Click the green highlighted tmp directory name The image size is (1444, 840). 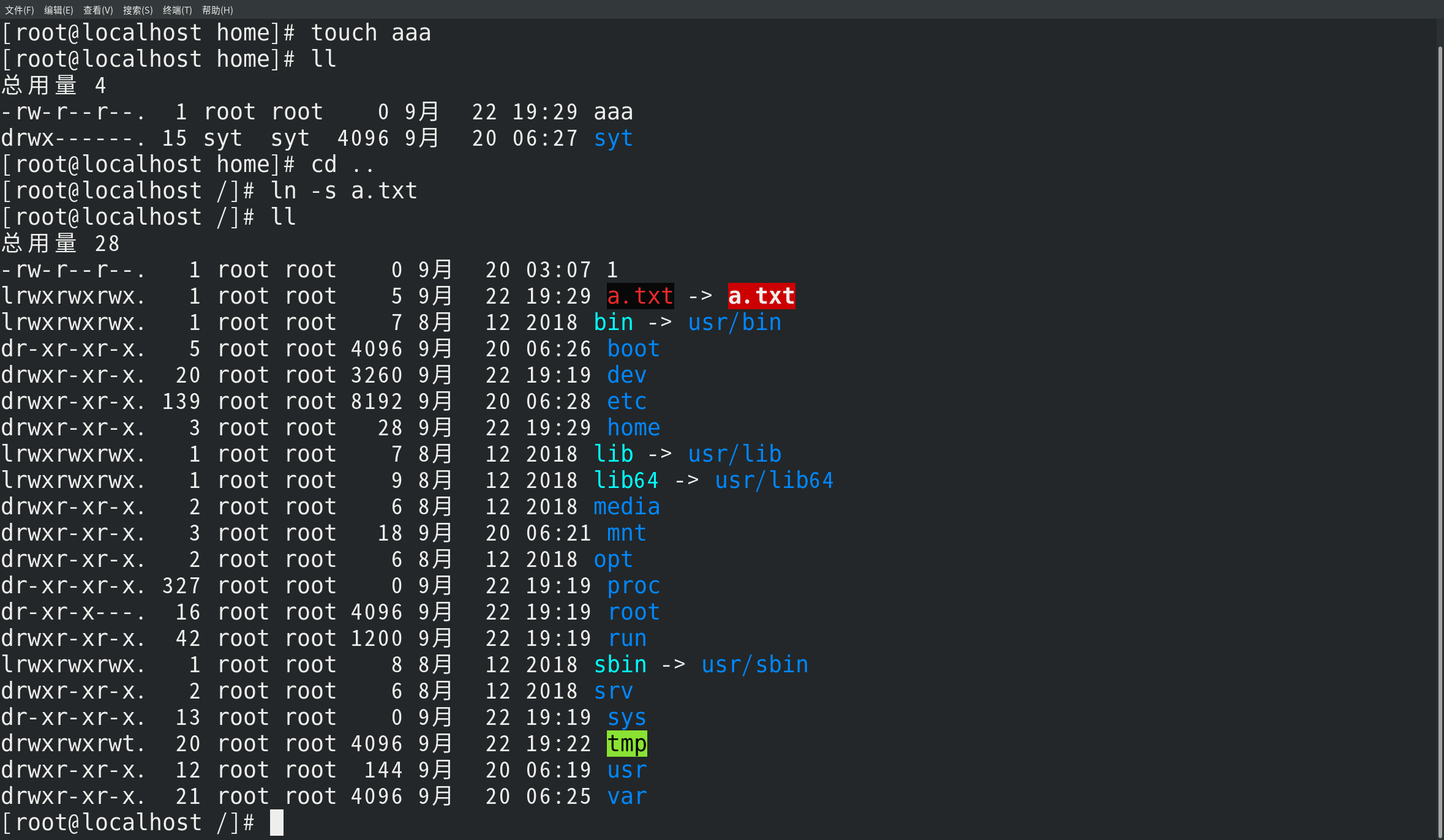pyautogui.click(x=626, y=744)
